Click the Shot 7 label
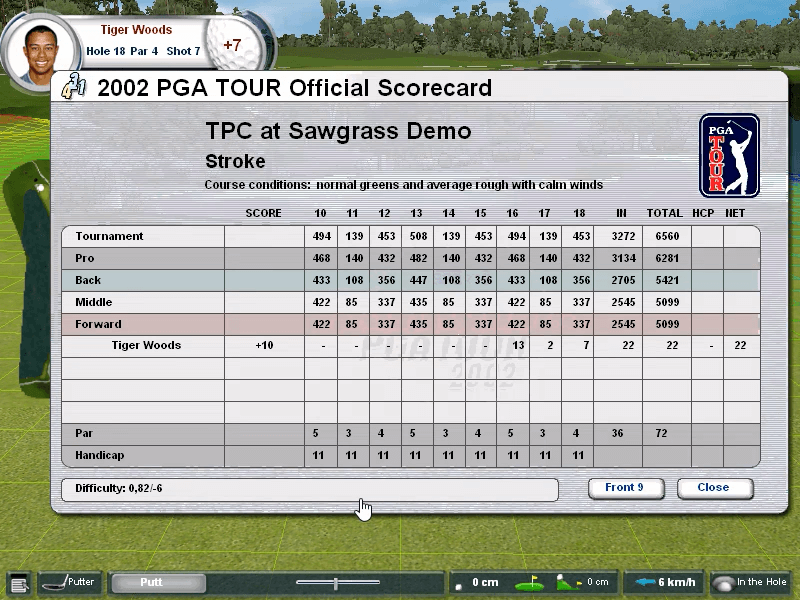800x600 pixels. pyautogui.click(x=183, y=51)
